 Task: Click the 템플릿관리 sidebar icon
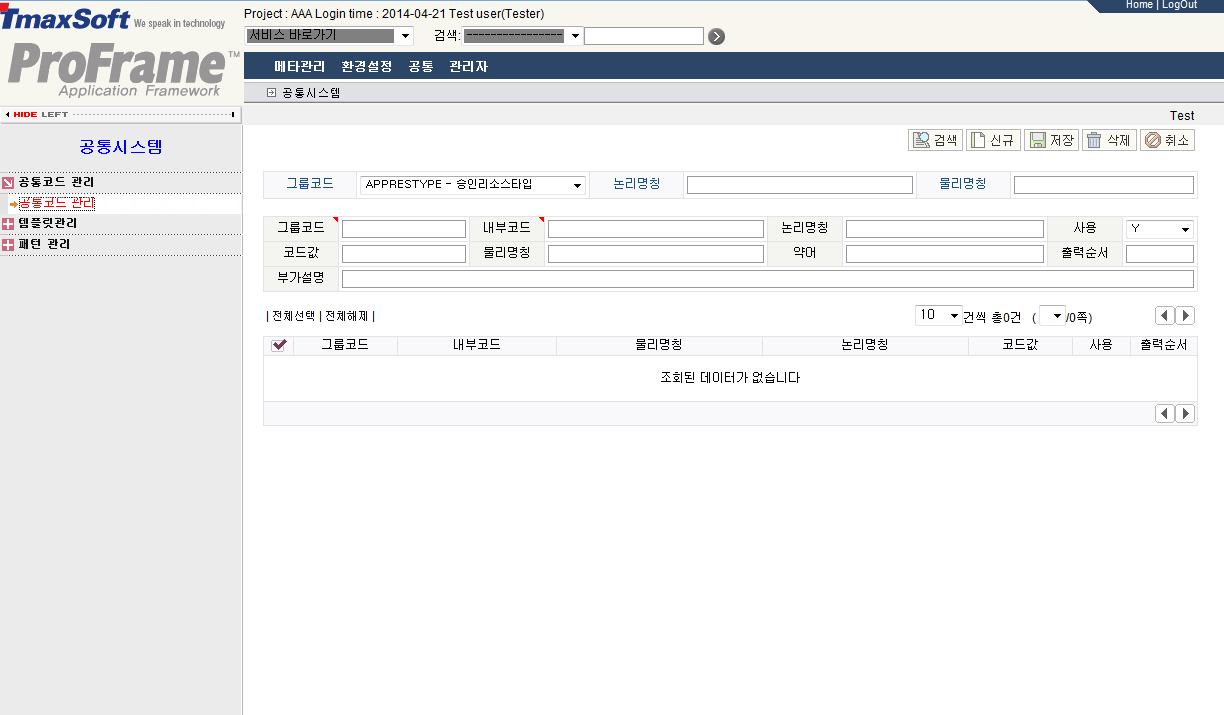(x=9, y=222)
